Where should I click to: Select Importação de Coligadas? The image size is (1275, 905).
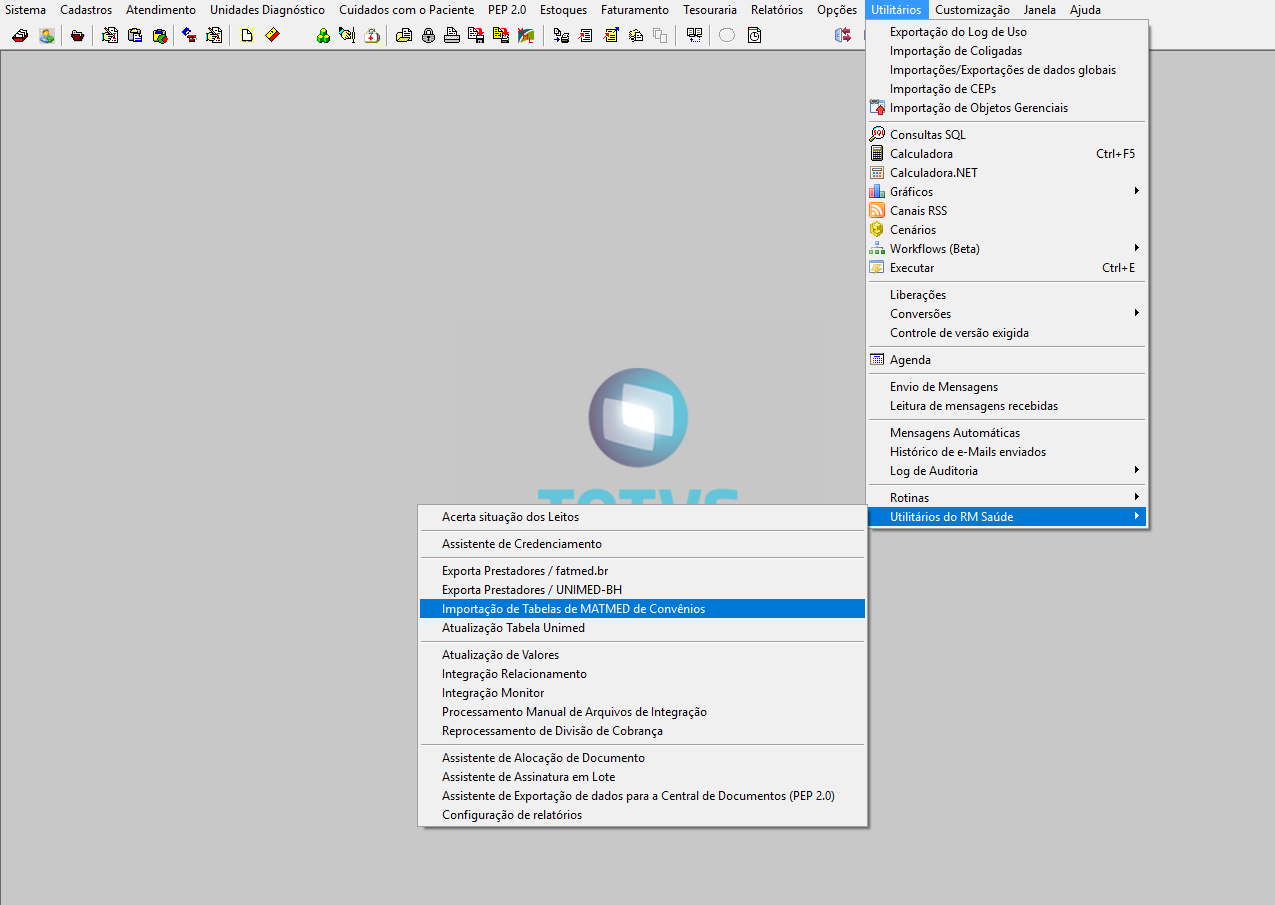(x=1007, y=51)
